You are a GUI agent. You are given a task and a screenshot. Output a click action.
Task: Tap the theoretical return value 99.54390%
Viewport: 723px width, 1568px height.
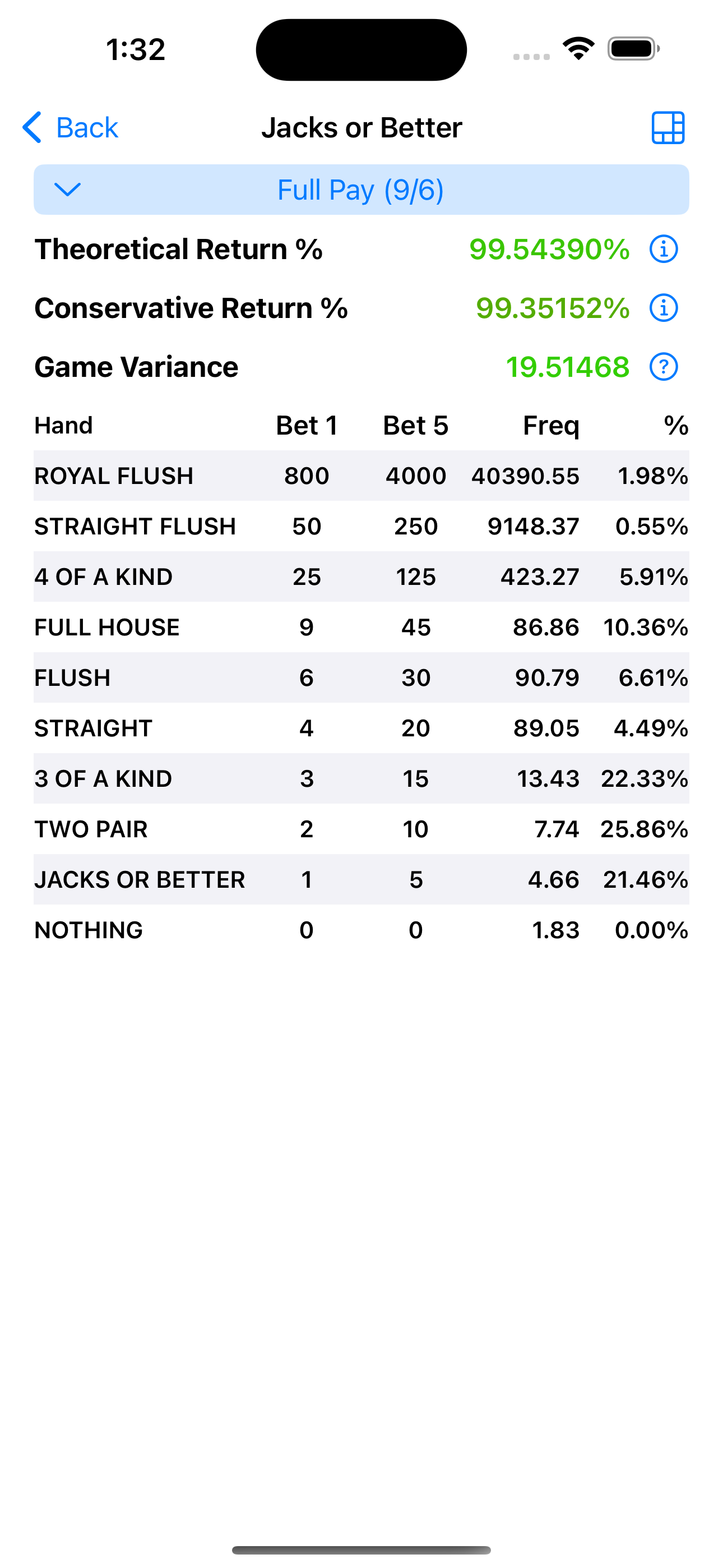click(549, 249)
